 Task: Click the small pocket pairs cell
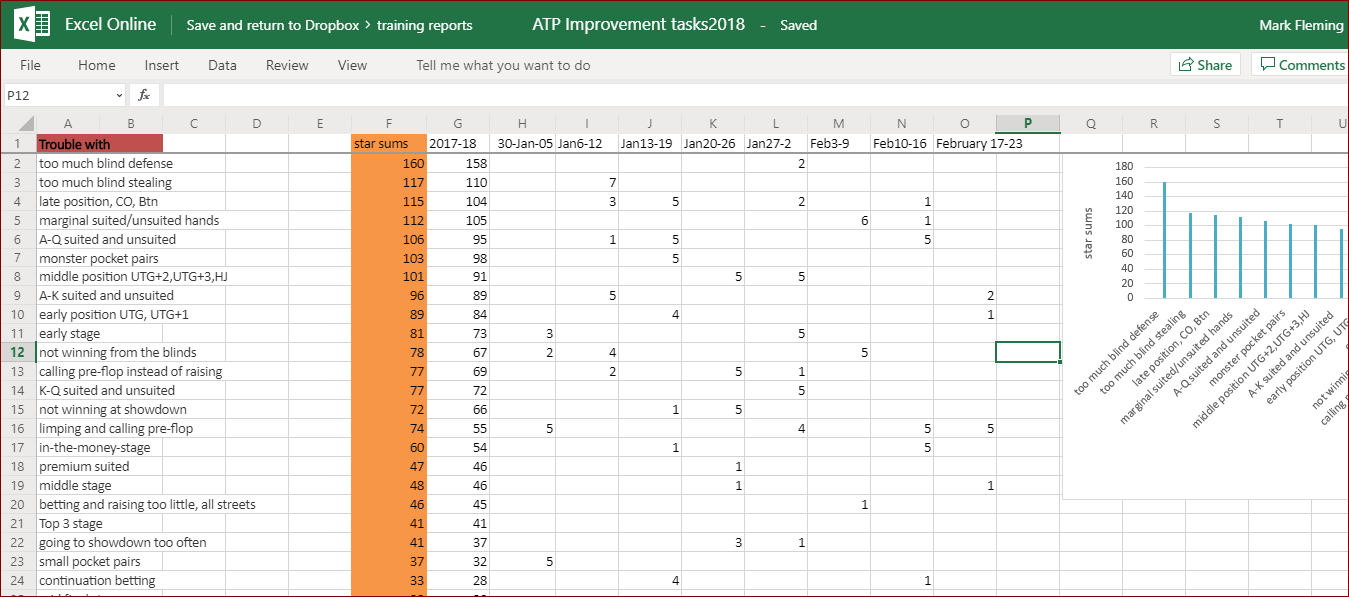point(90,561)
